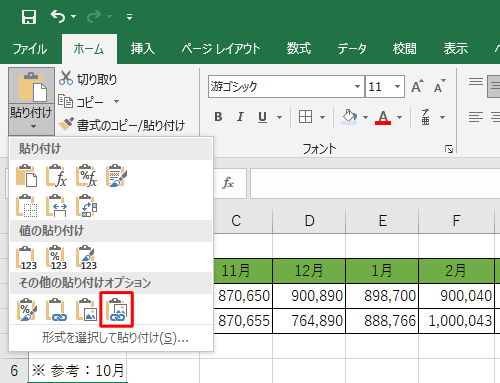
Task: Choose Paste Formatting only option
Action: 26,309
